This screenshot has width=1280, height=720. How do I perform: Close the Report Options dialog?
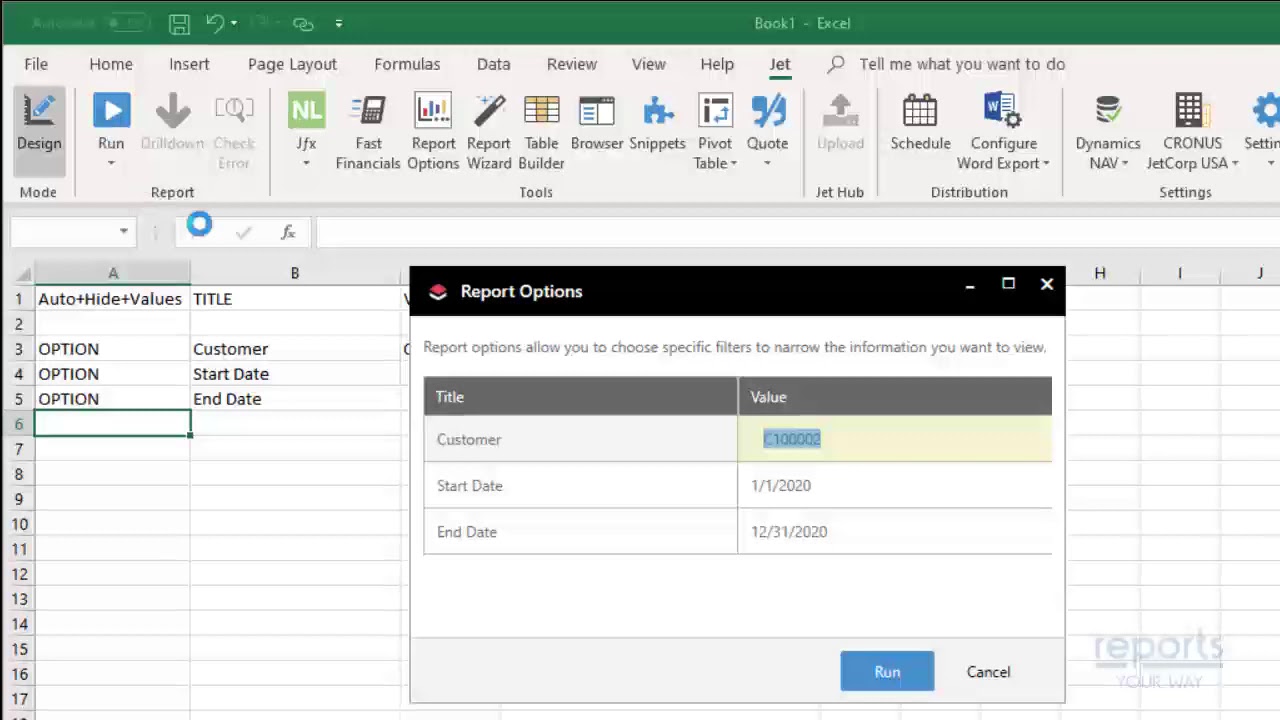[x=1047, y=284]
